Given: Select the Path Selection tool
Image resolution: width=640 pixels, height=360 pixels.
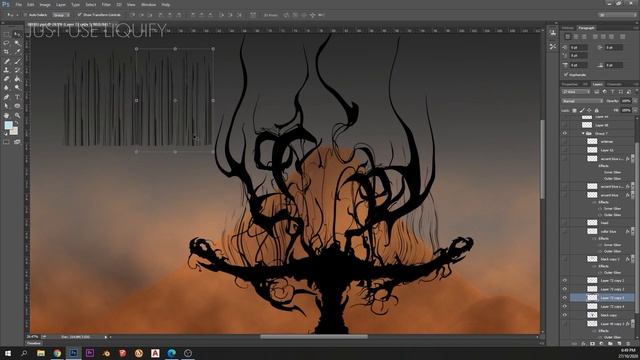Looking at the screenshot, I should (7, 106).
